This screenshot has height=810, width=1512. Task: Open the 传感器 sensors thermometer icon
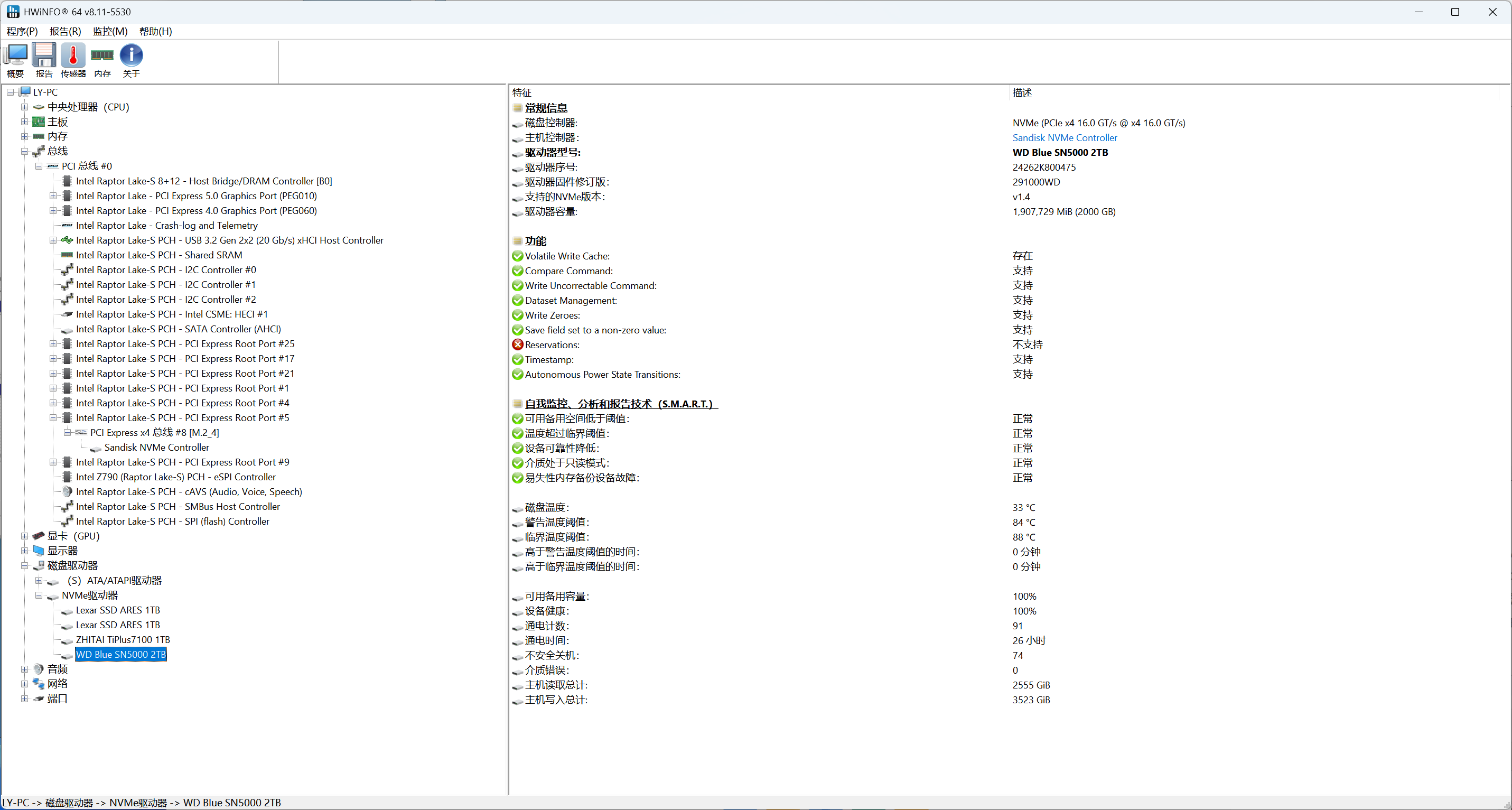click(73, 60)
